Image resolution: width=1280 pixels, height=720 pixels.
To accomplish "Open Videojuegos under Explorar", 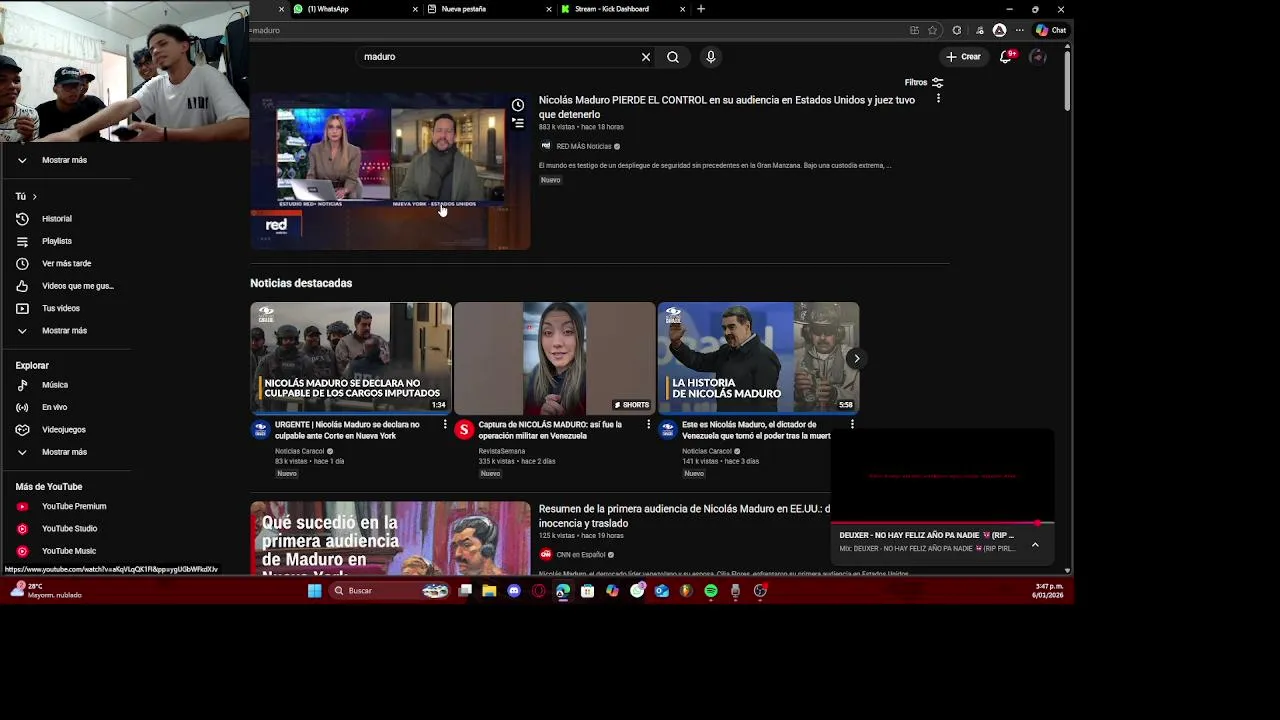I will click(x=65, y=430).
